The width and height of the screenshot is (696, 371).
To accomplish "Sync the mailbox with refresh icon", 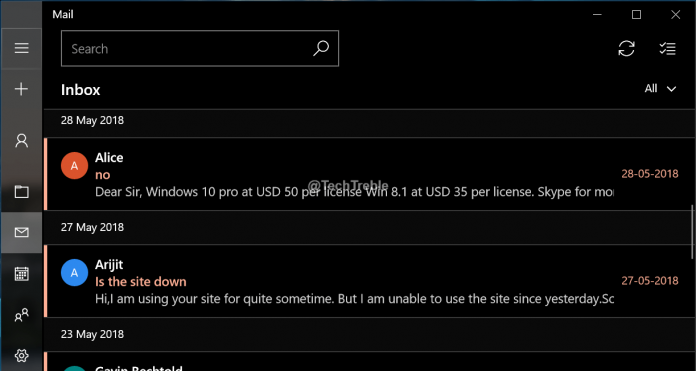I will coord(626,48).
